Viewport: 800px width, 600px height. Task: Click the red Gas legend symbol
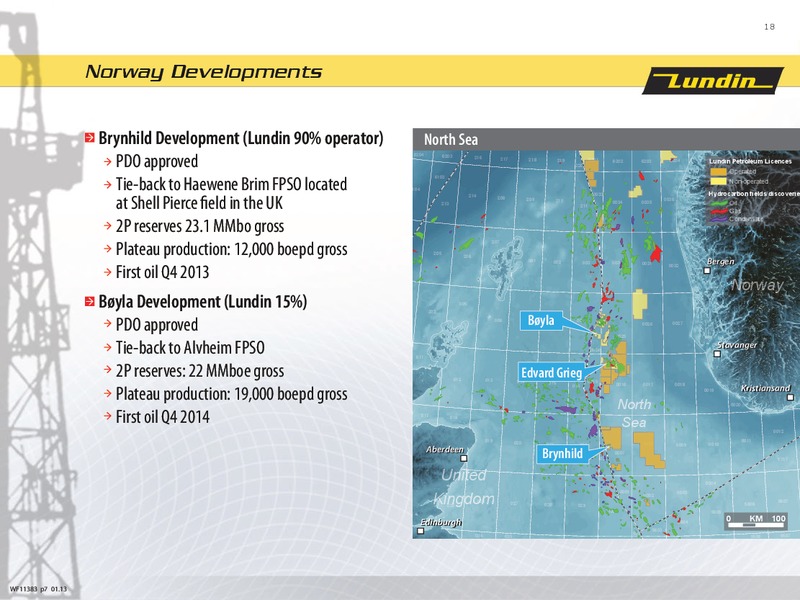point(719,211)
